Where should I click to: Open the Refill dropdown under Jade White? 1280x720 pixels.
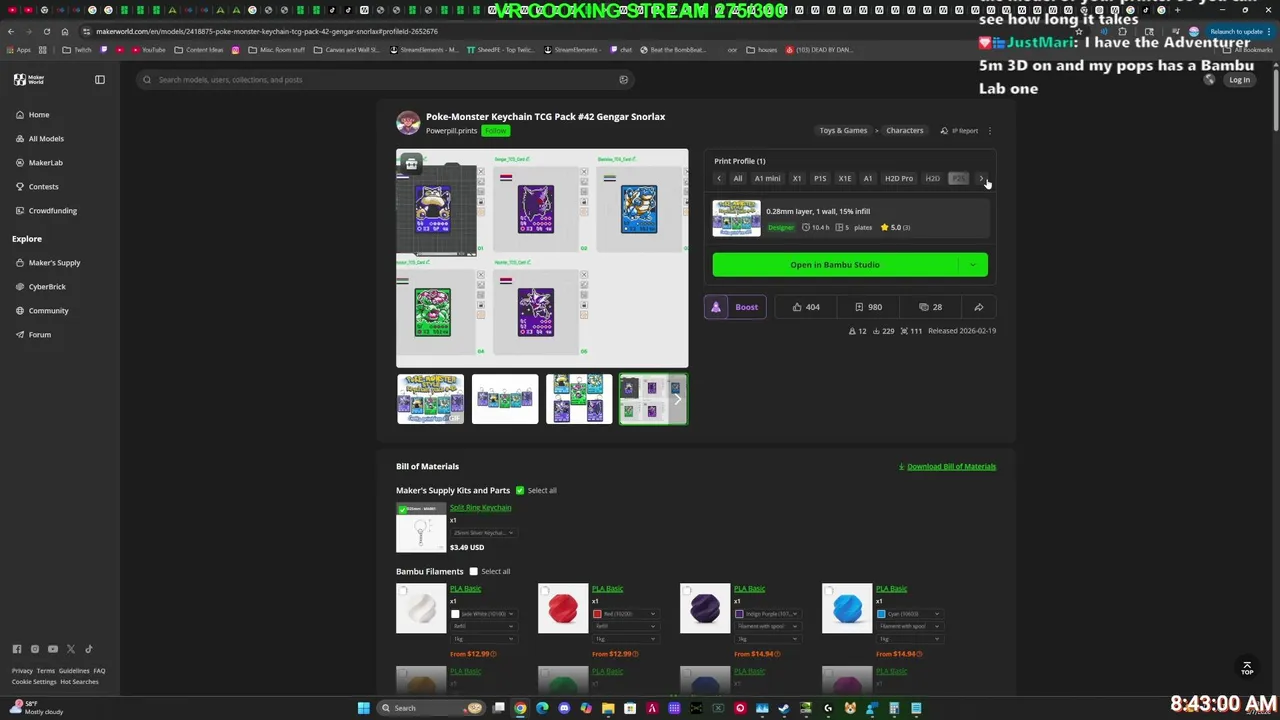(483, 626)
